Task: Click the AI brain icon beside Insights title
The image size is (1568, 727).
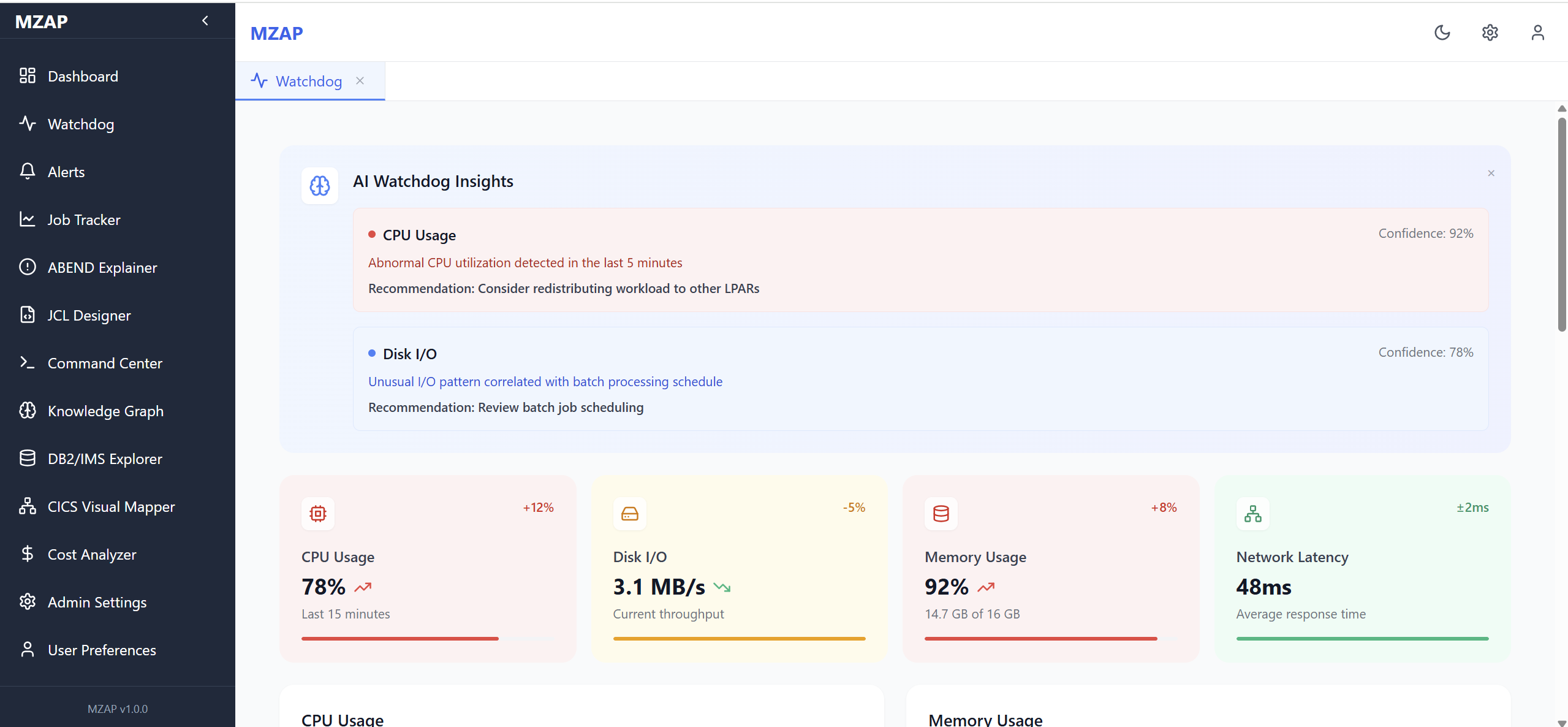Action: pyautogui.click(x=320, y=185)
